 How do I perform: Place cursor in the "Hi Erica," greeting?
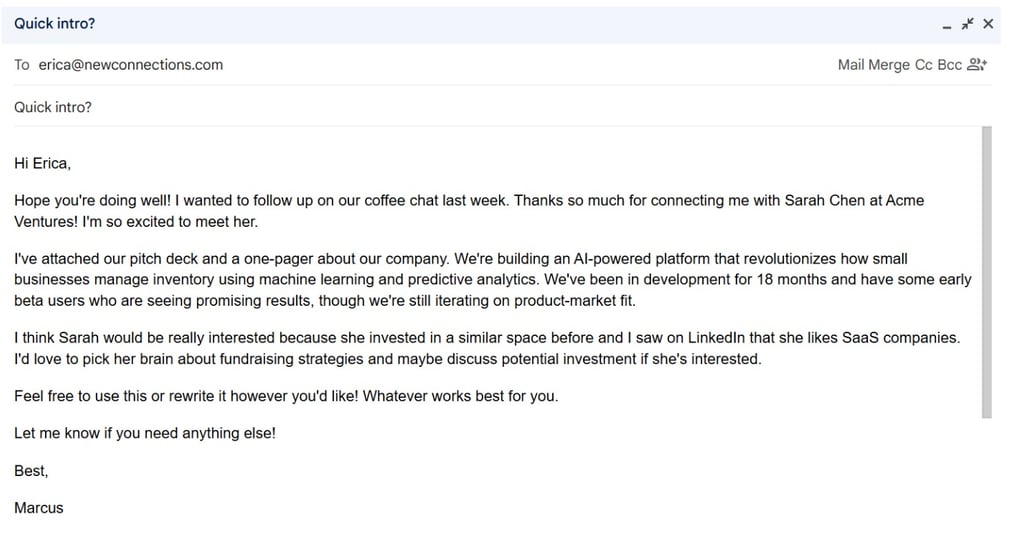pyautogui.click(x=43, y=163)
